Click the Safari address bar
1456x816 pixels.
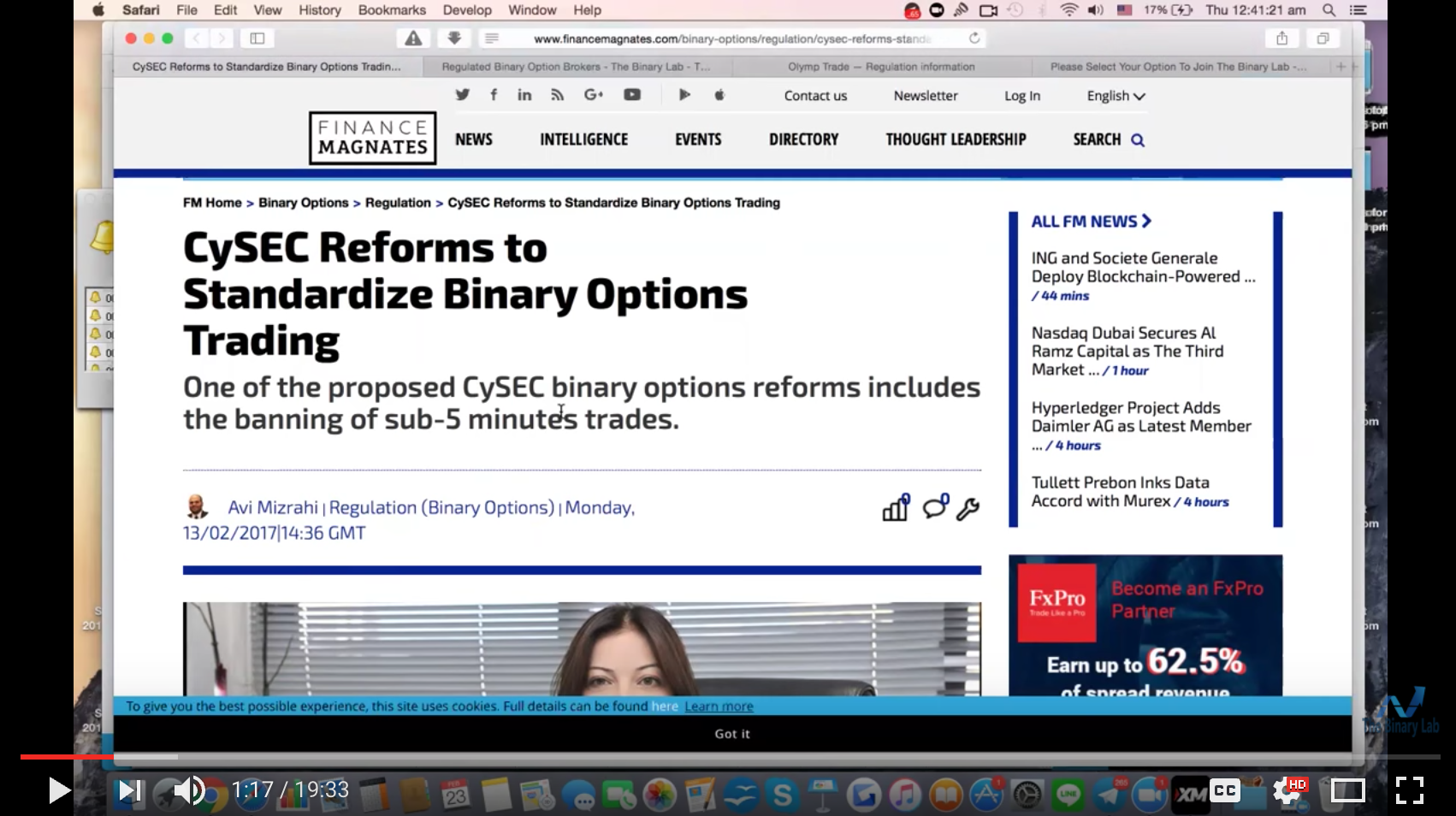pyautogui.click(x=731, y=38)
